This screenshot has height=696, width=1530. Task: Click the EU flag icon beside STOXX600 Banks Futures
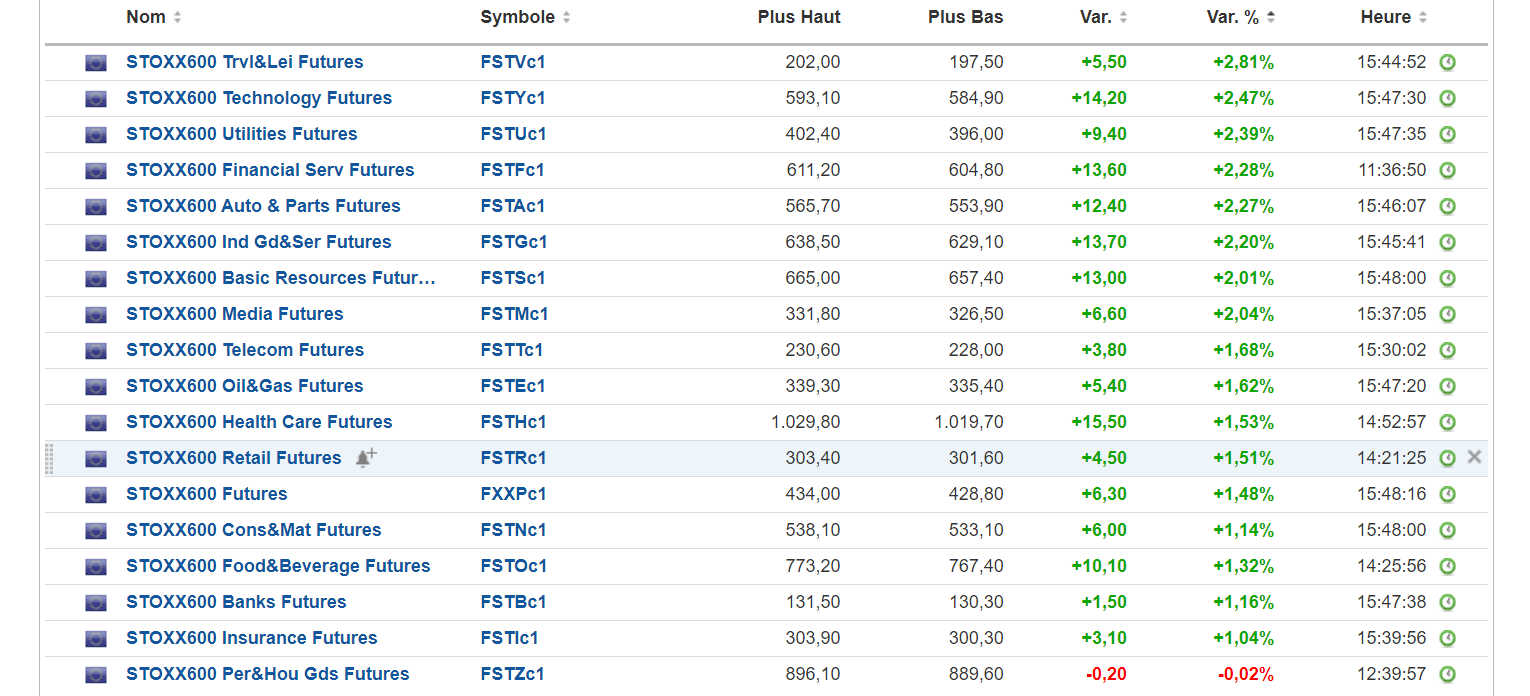tap(96, 603)
